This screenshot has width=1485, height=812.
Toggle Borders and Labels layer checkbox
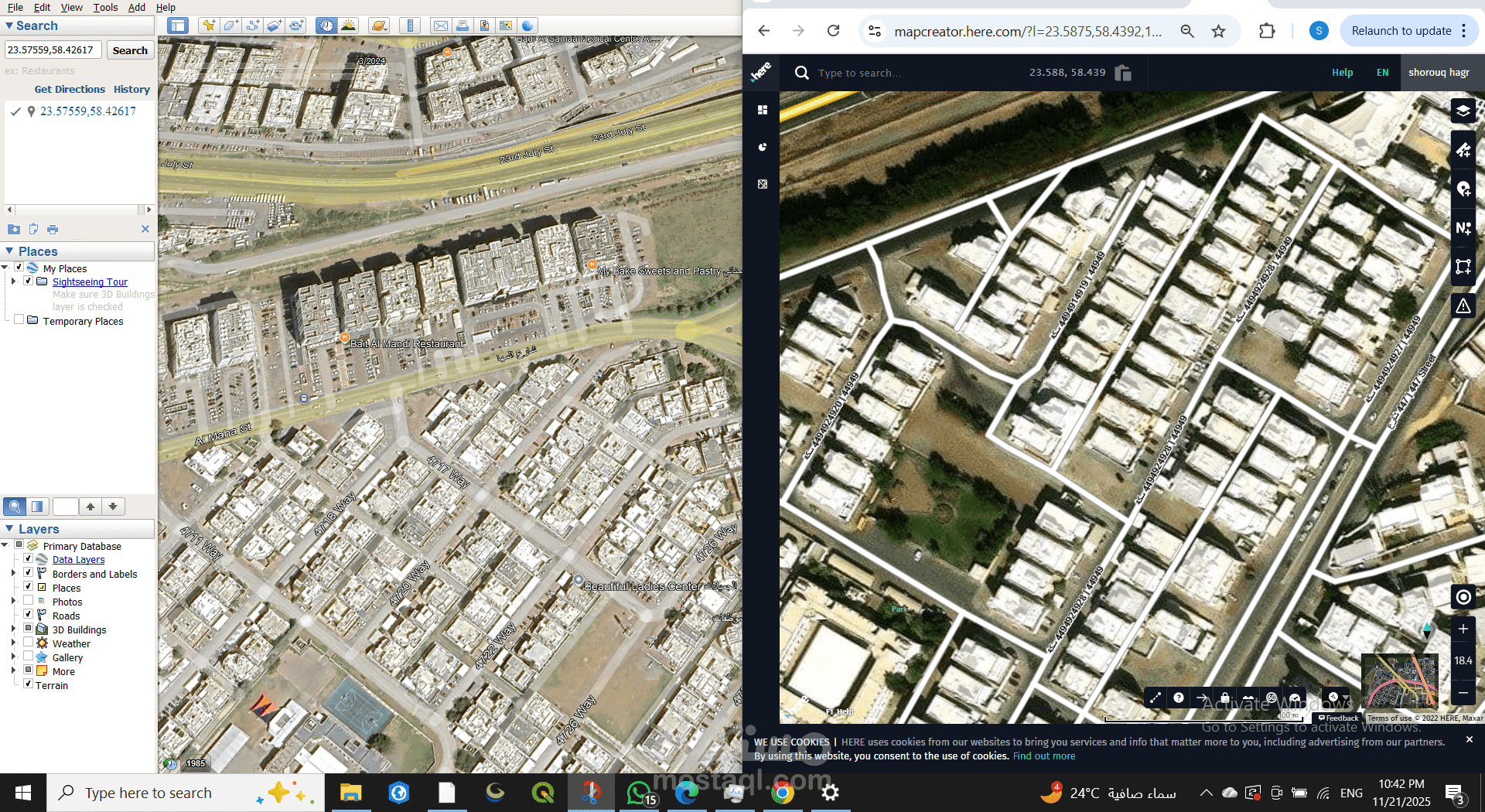click(x=28, y=573)
